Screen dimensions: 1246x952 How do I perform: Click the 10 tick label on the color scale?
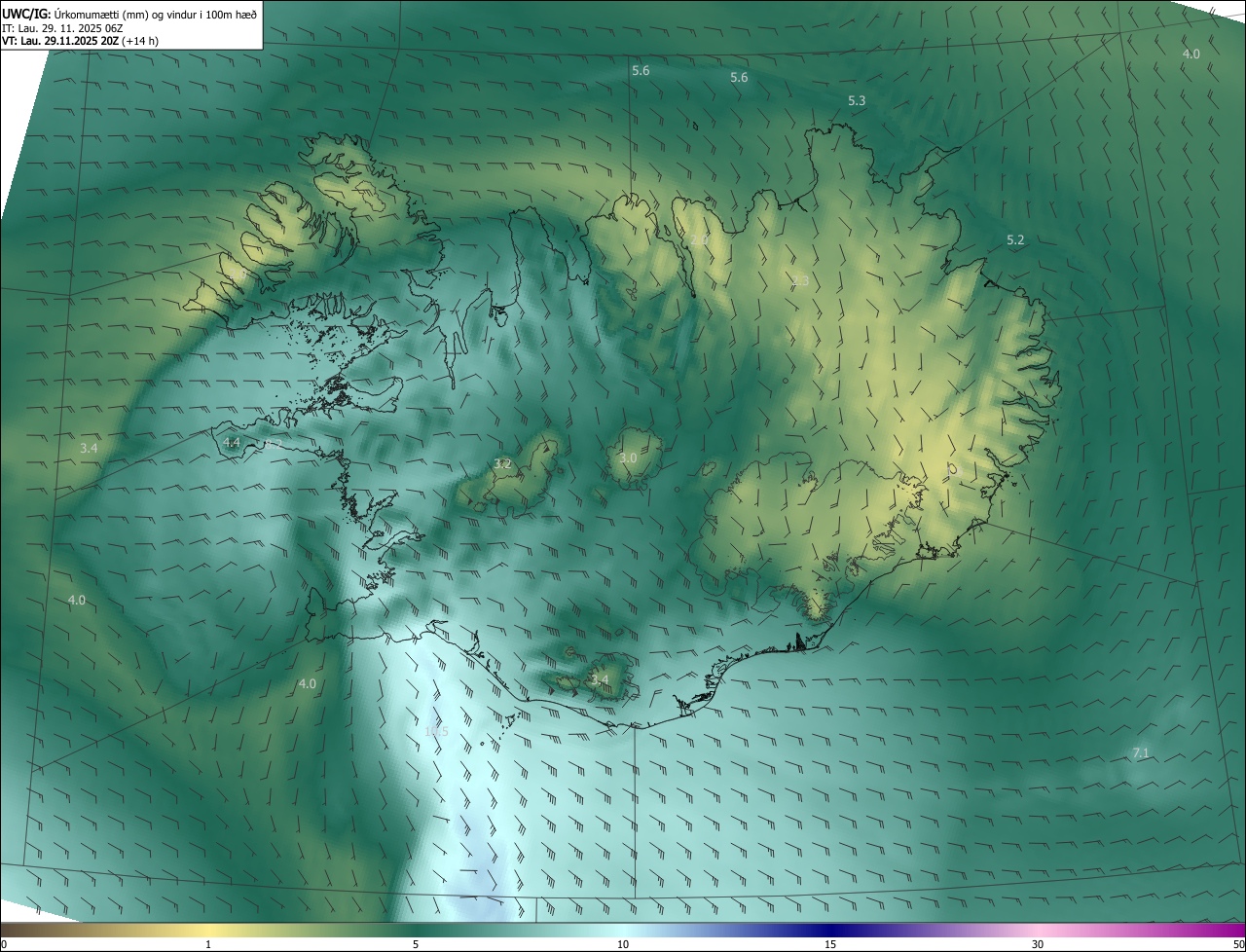pyautogui.click(x=623, y=945)
